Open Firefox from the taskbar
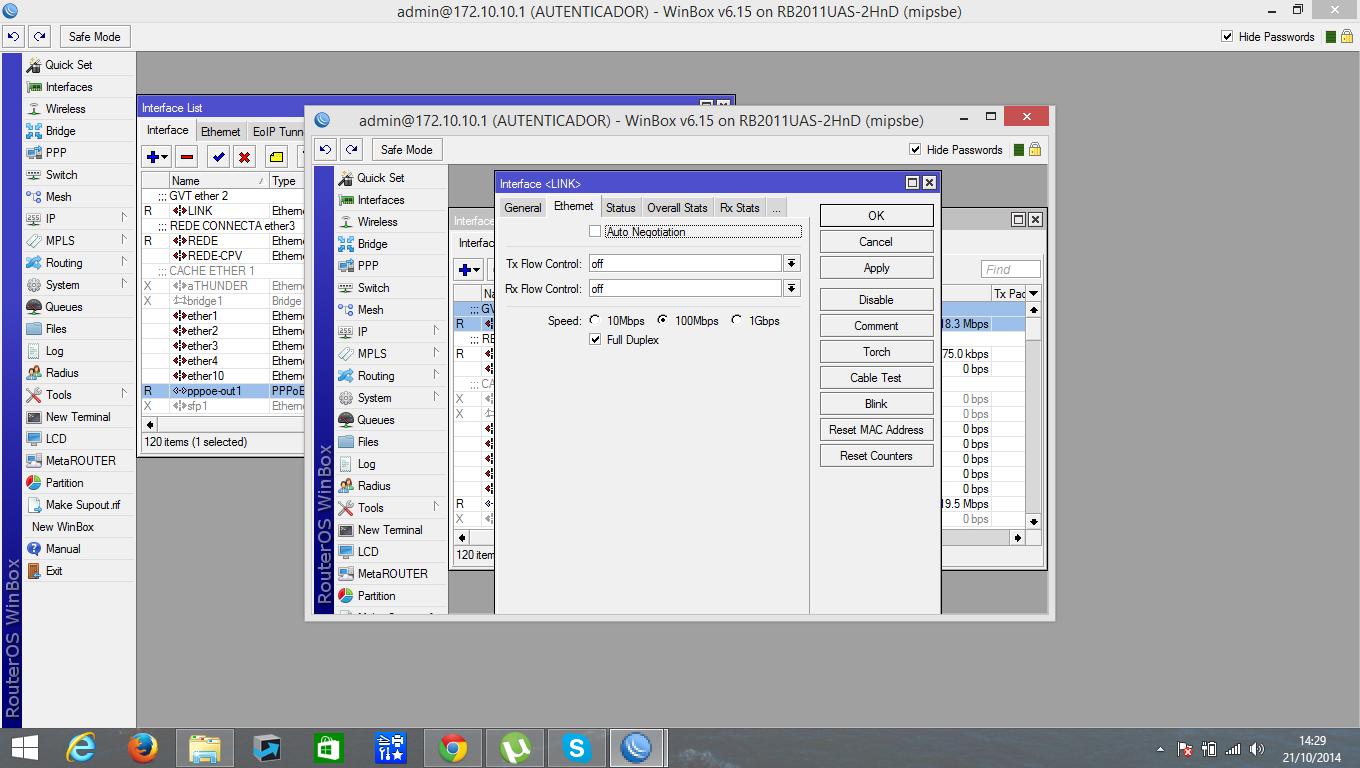Image resolution: width=1360 pixels, height=768 pixels. pyautogui.click(x=143, y=747)
